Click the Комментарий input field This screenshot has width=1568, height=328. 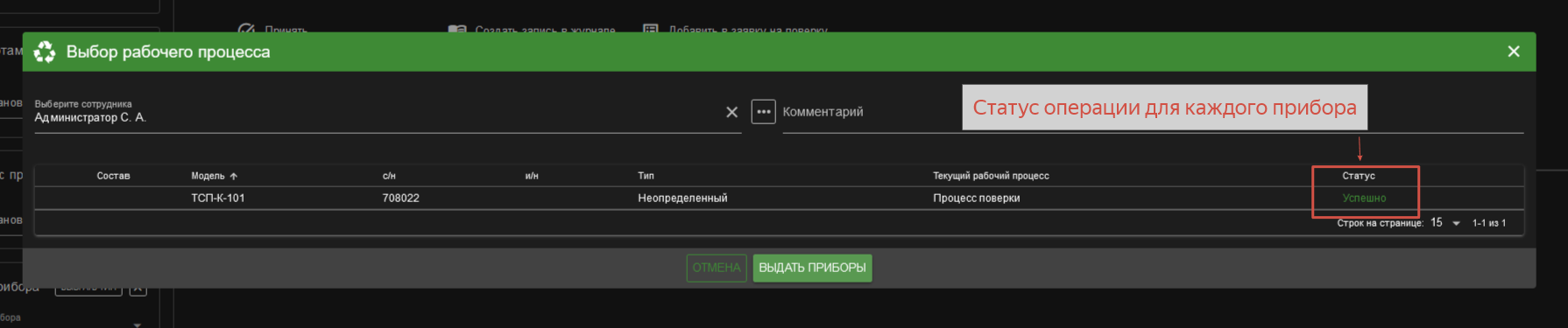click(1153, 113)
